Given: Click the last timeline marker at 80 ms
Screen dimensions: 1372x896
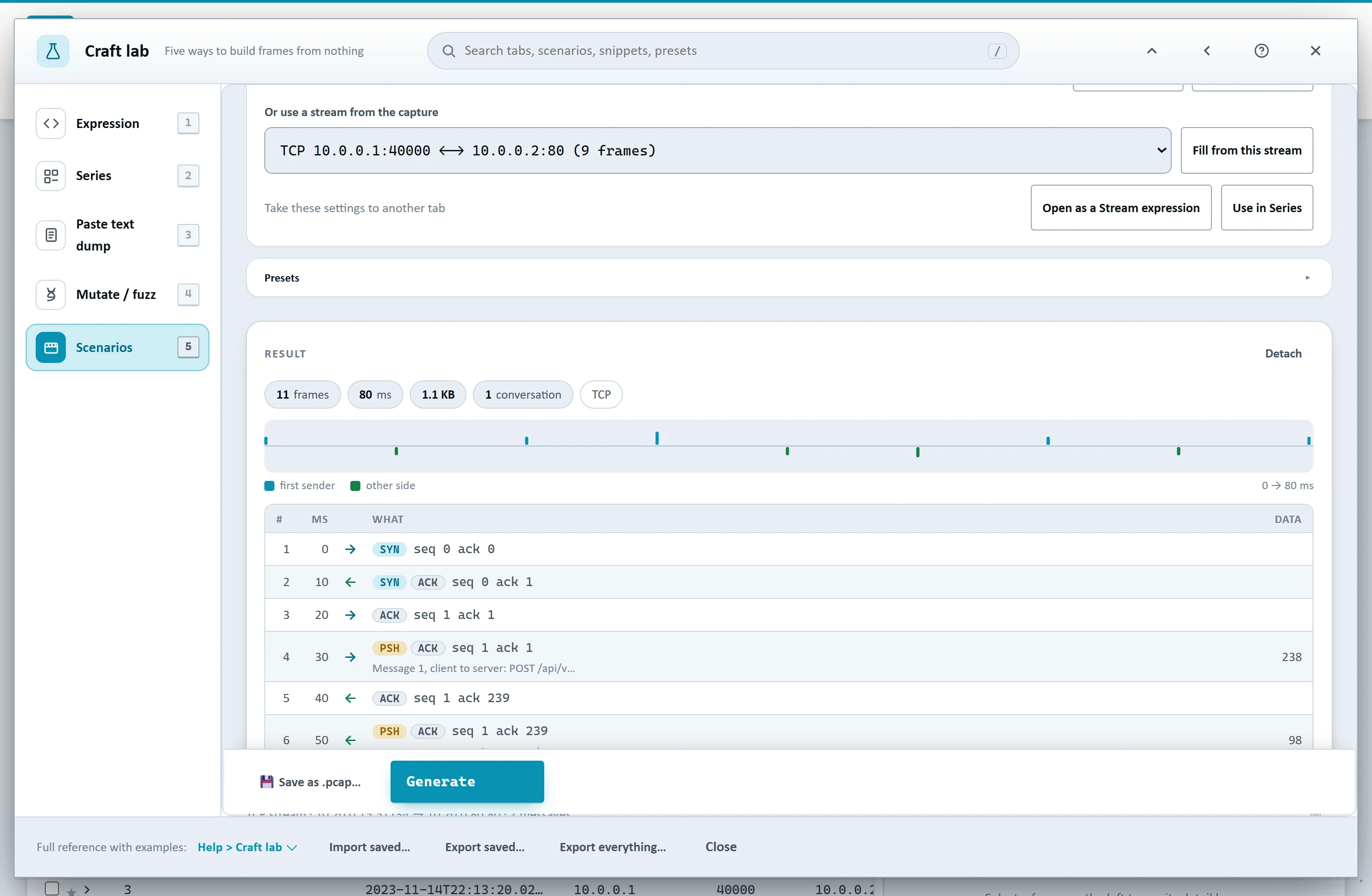Looking at the screenshot, I should pyautogui.click(x=1308, y=441).
